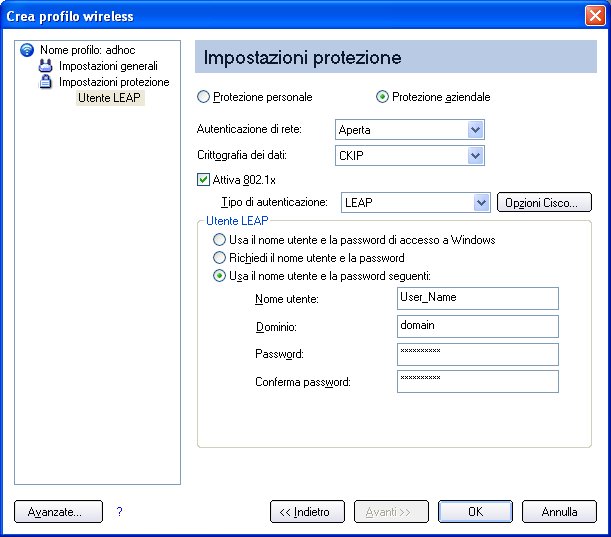Image resolution: width=611 pixels, height=537 pixels.
Task: Click Opzioni Cisco... button
Action: pyautogui.click(x=544, y=203)
